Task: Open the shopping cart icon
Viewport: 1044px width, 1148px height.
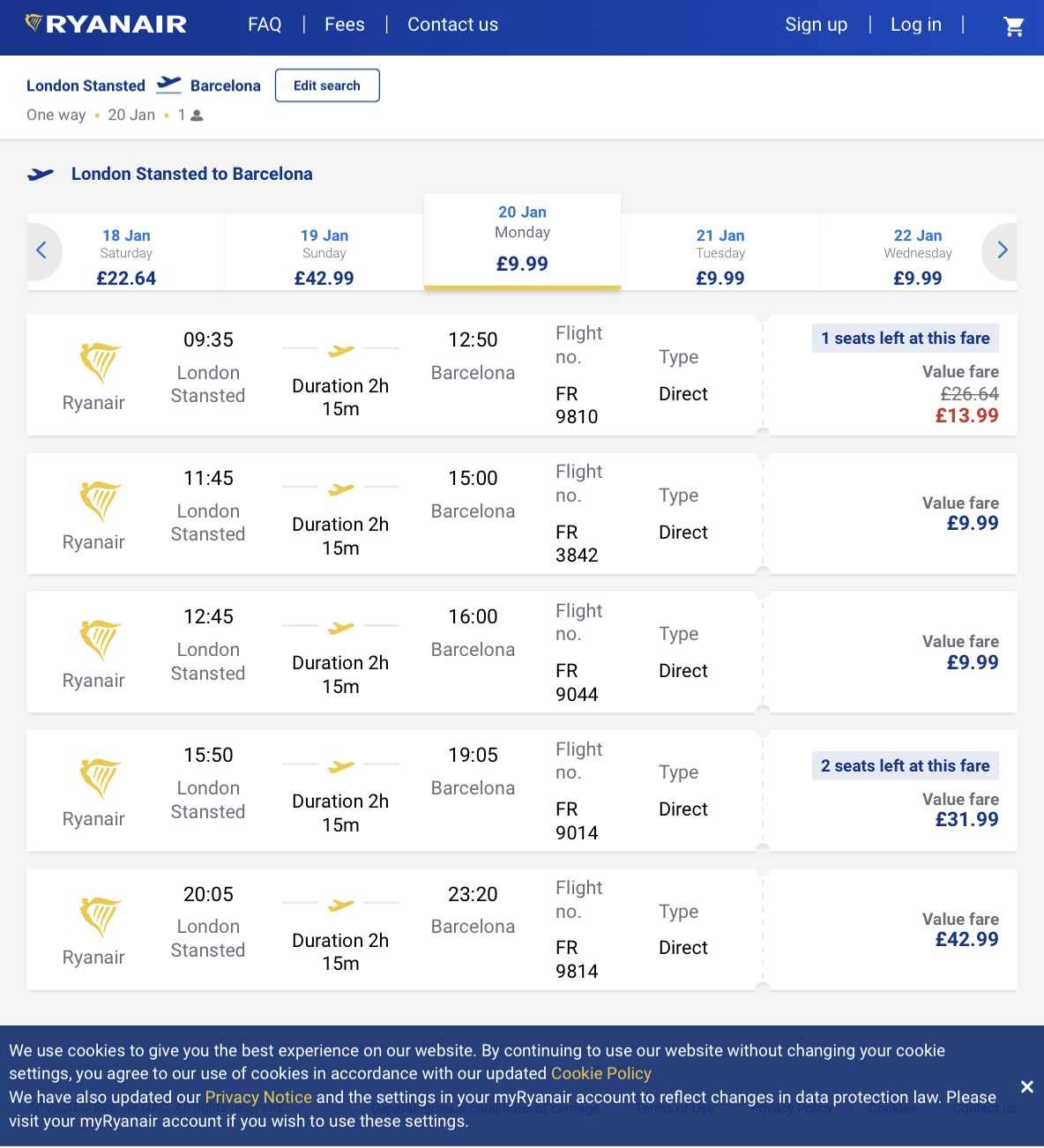Action: click(1014, 26)
